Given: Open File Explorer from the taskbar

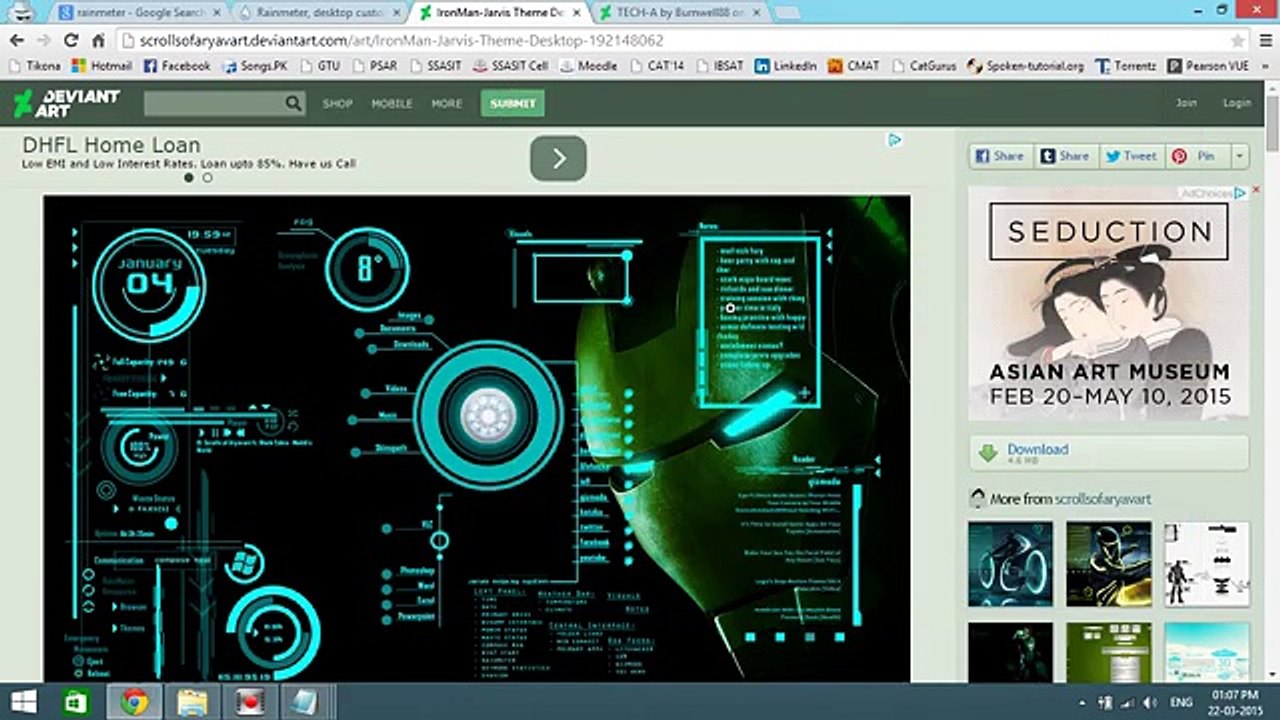Looking at the screenshot, I should [190, 701].
